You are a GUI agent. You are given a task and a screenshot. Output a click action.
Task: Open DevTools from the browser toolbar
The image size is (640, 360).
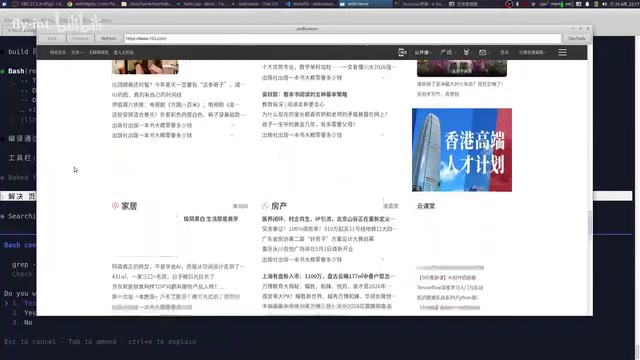click(577, 38)
